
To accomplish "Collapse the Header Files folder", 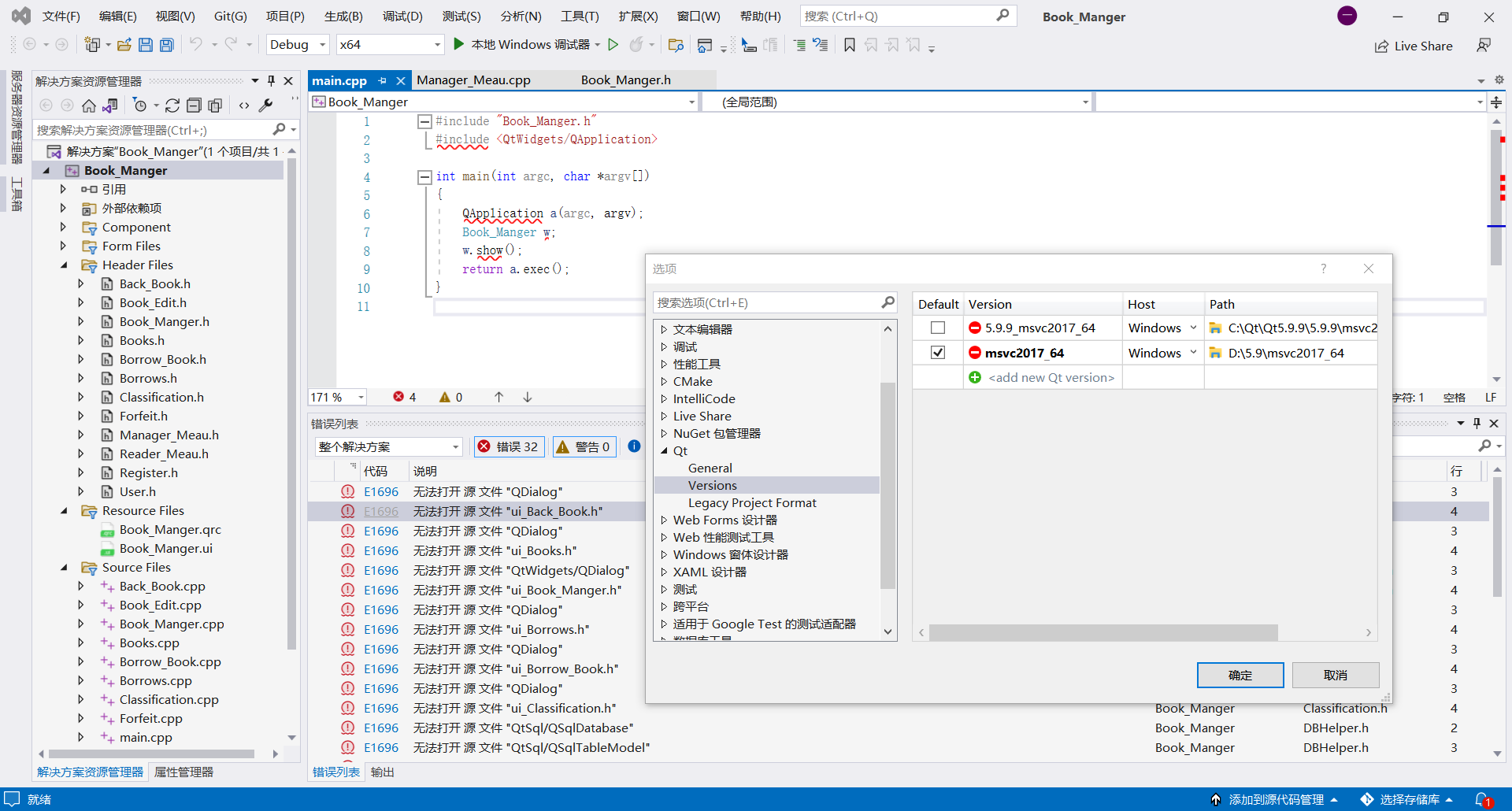I will tap(65, 265).
